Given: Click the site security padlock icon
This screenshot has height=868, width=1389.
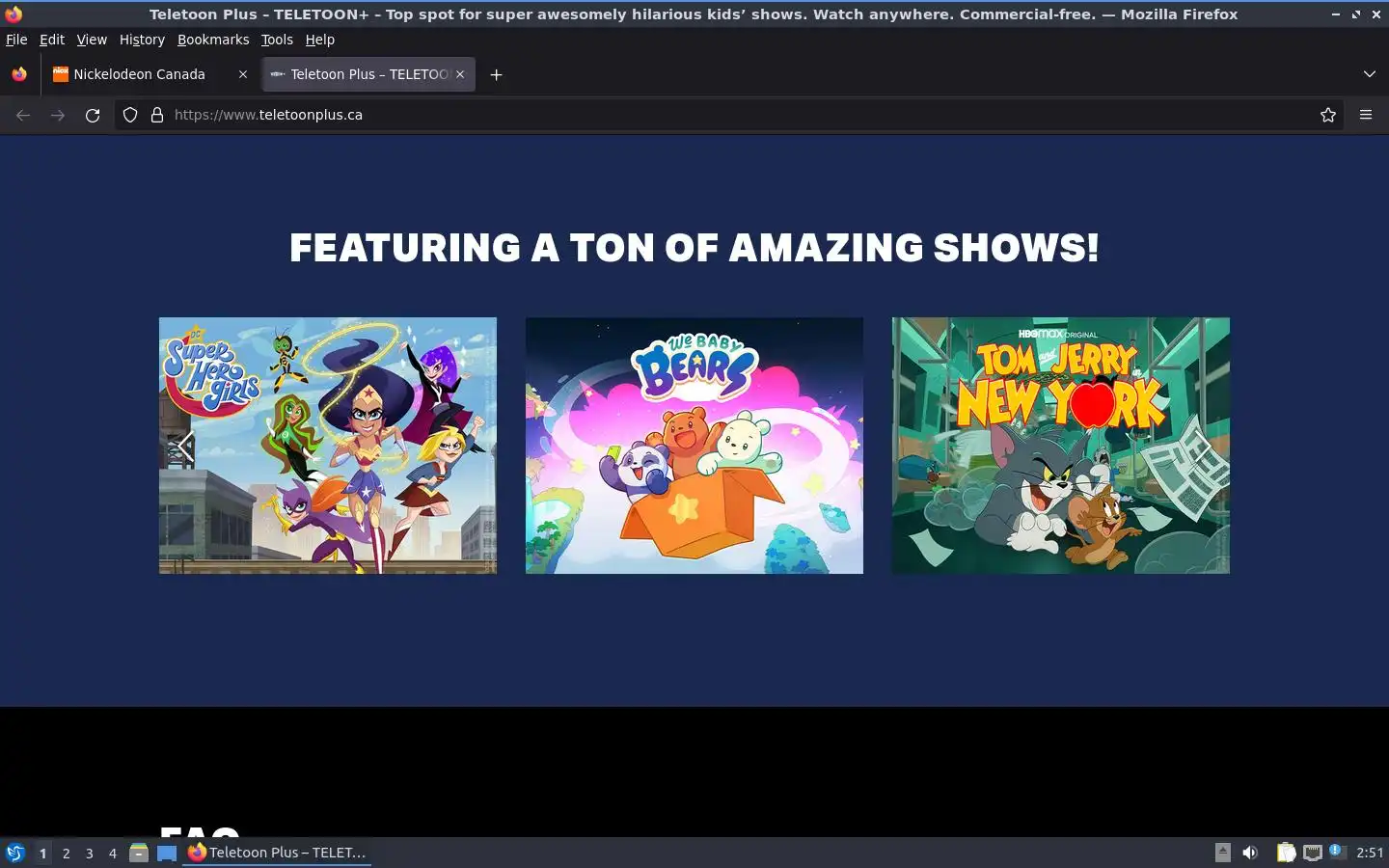Looking at the screenshot, I should [157, 115].
